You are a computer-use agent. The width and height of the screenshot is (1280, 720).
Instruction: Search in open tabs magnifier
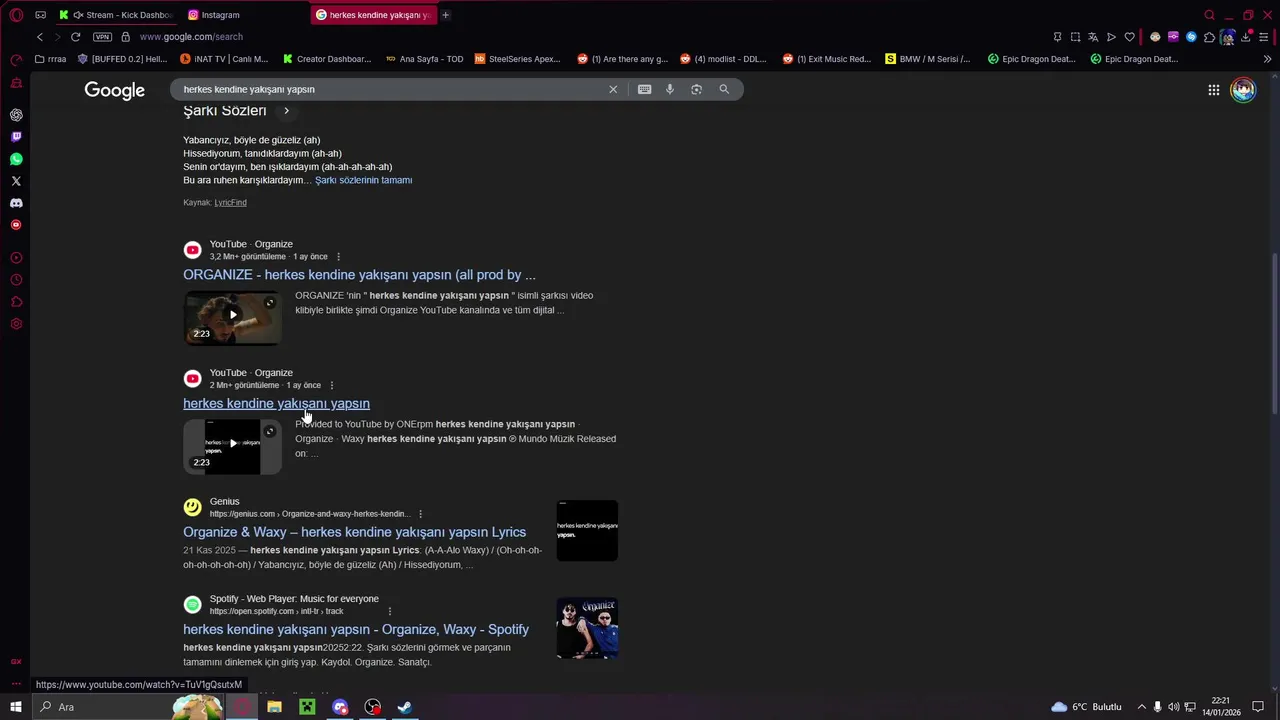(1209, 15)
